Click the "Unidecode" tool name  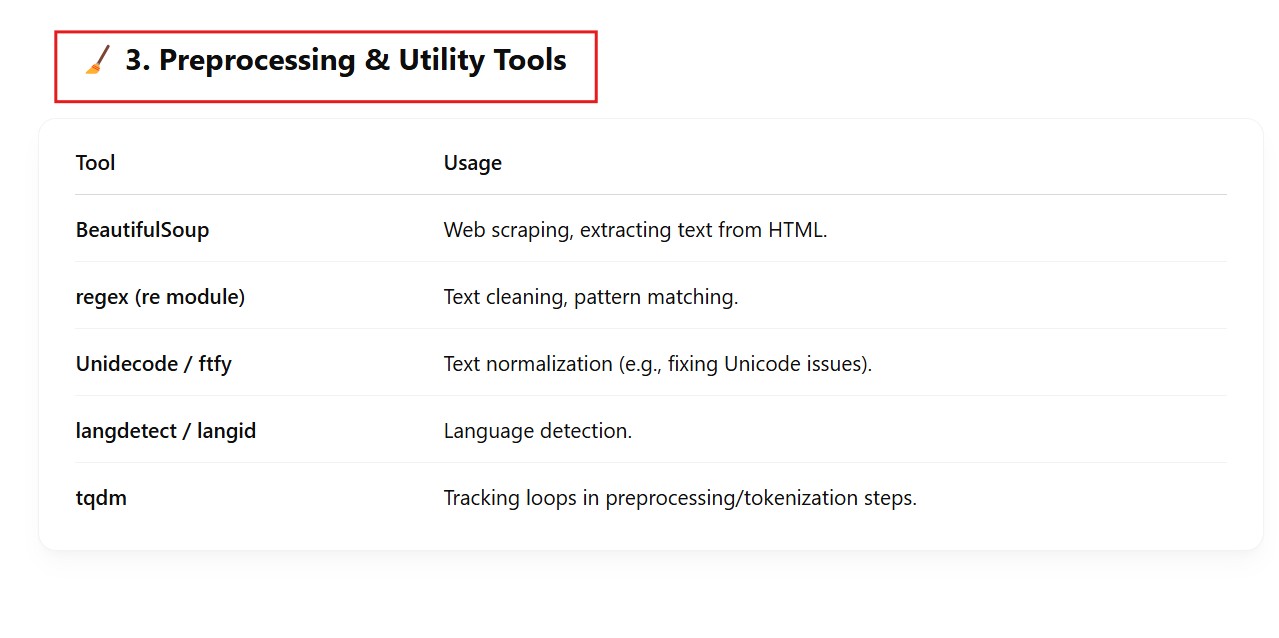[125, 364]
